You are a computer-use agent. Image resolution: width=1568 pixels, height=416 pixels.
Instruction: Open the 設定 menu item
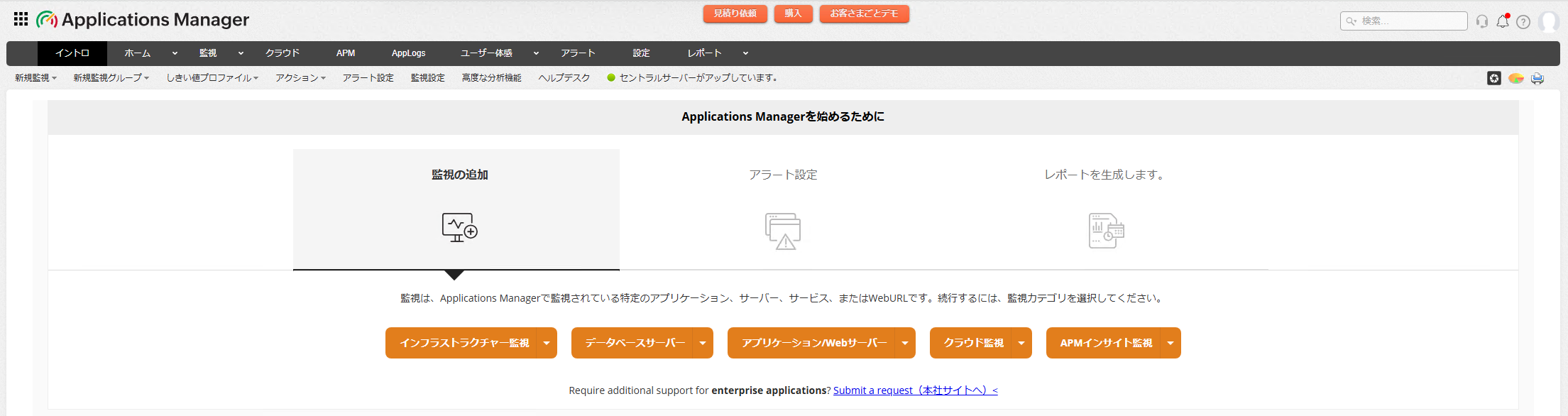coord(642,53)
